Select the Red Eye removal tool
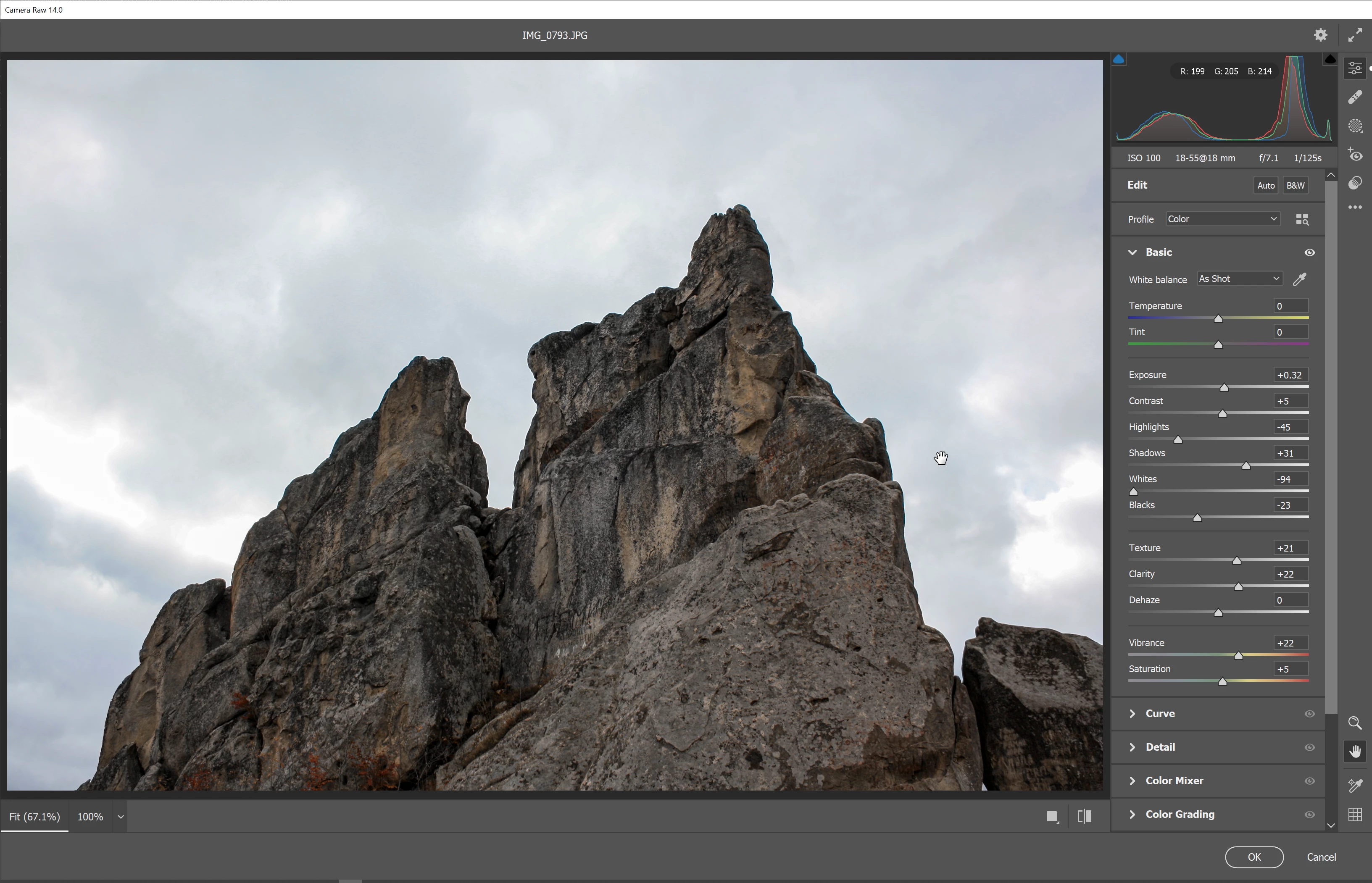This screenshot has width=1372, height=883. [x=1355, y=155]
